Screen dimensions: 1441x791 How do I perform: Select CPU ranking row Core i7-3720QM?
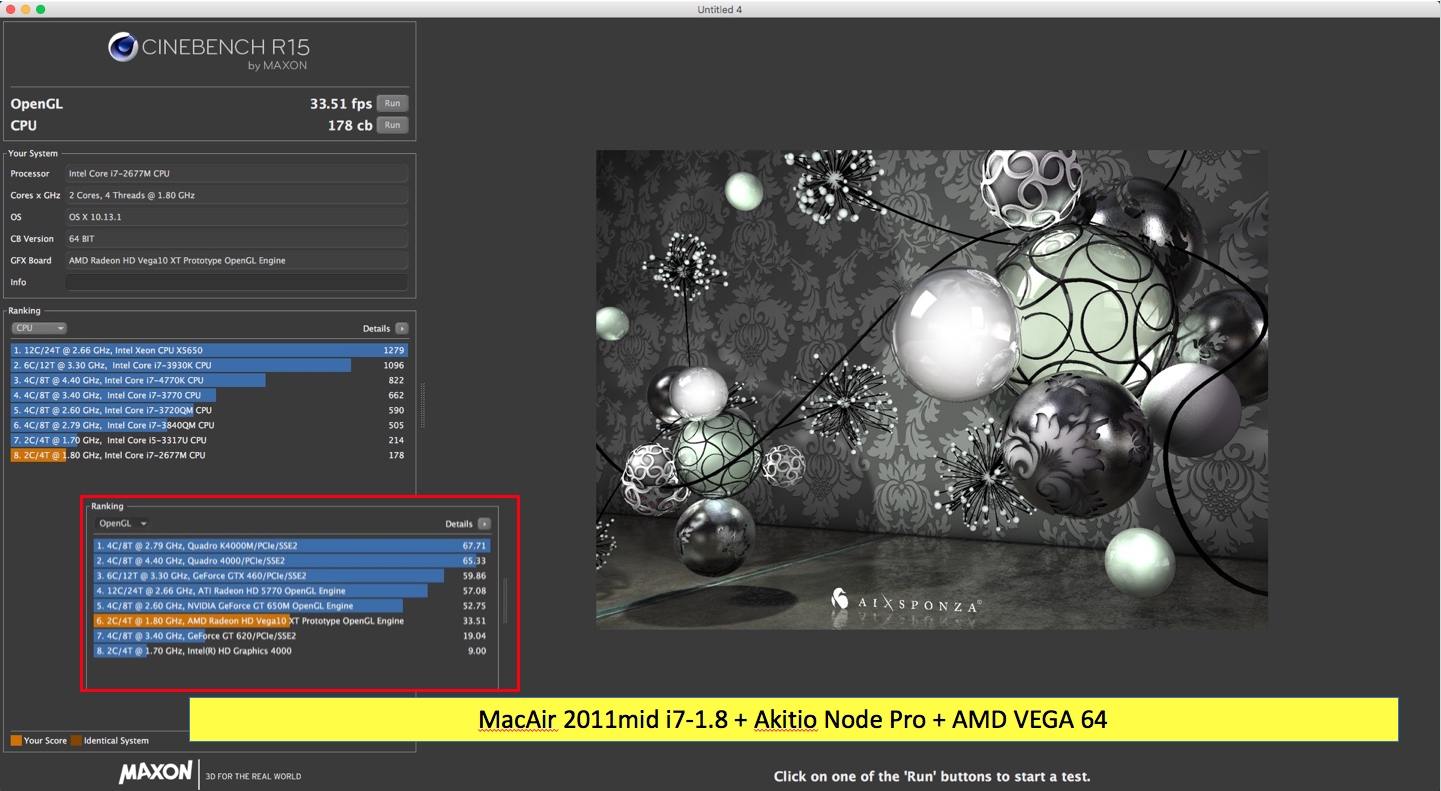[x=209, y=410]
